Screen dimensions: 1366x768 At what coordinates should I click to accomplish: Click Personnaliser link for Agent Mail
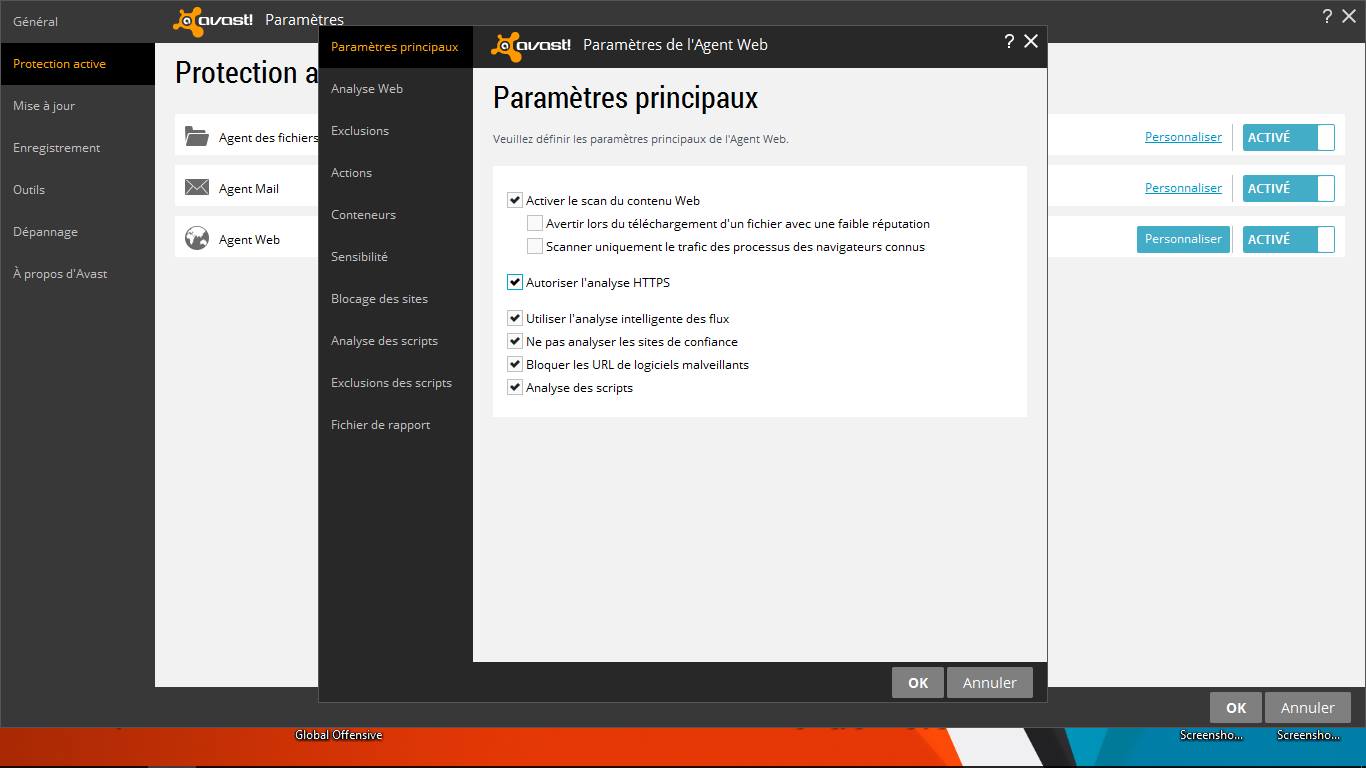click(x=1183, y=188)
